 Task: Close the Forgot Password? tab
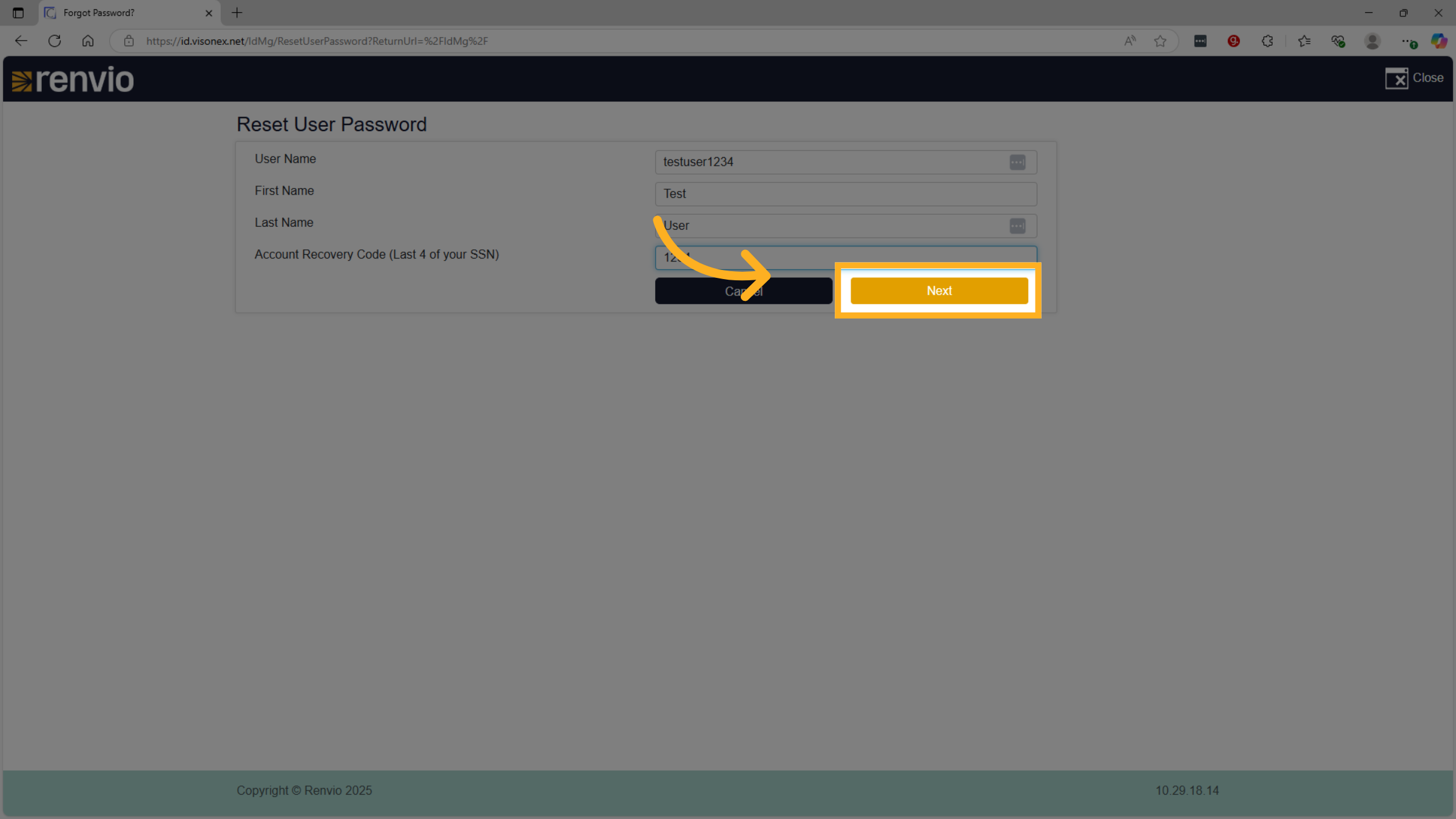209,13
